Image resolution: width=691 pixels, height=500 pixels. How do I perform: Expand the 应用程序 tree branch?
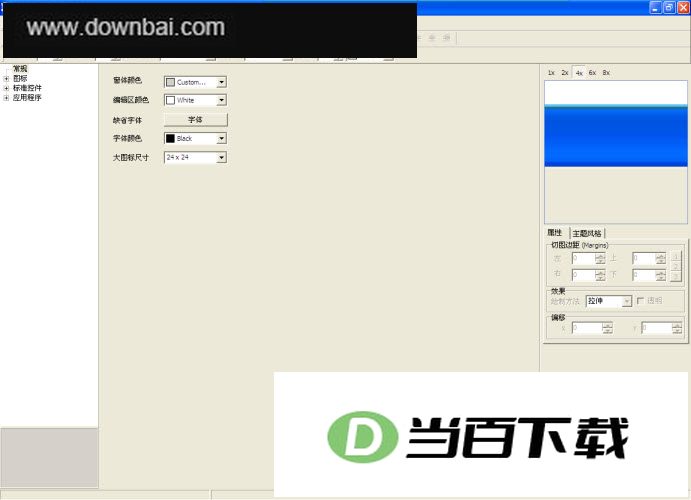point(6,98)
